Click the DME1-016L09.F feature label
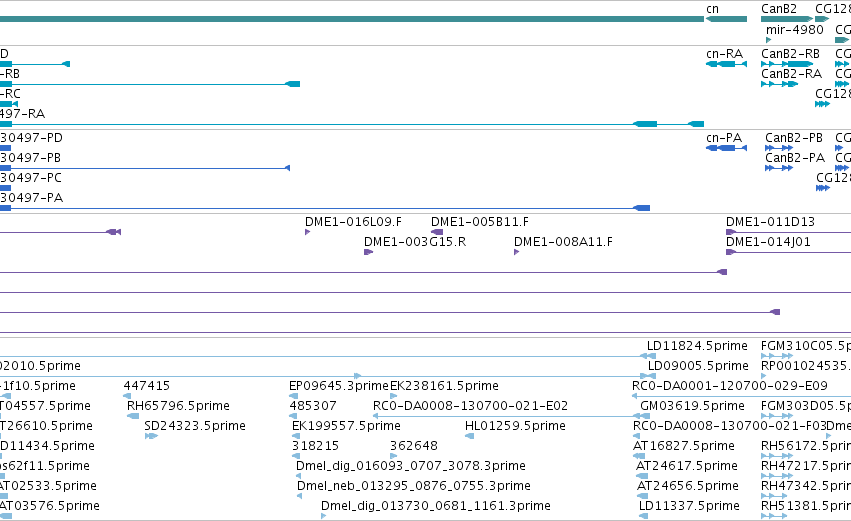Image resolution: width=851 pixels, height=521 pixels. point(353,222)
